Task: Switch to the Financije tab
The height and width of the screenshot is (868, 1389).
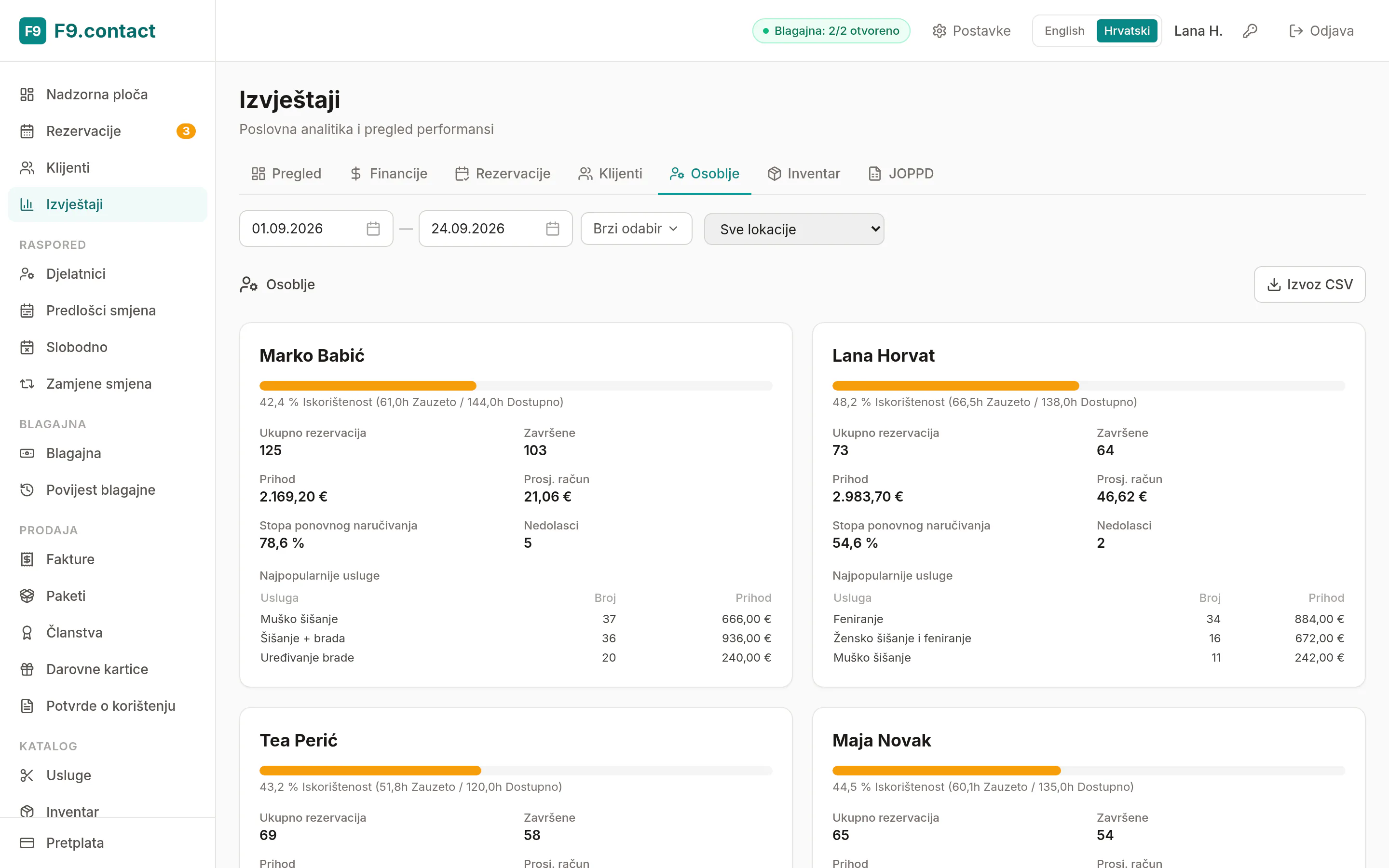Action: pyautogui.click(x=389, y=174)
